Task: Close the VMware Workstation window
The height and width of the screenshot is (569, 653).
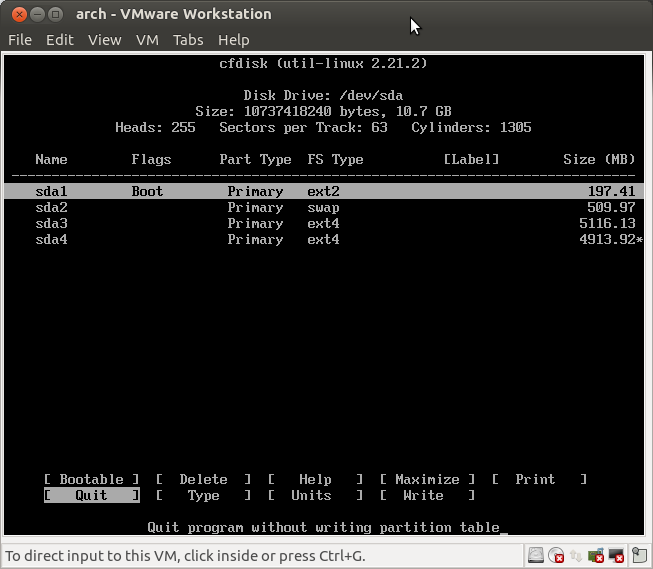Action: point(19,15)
